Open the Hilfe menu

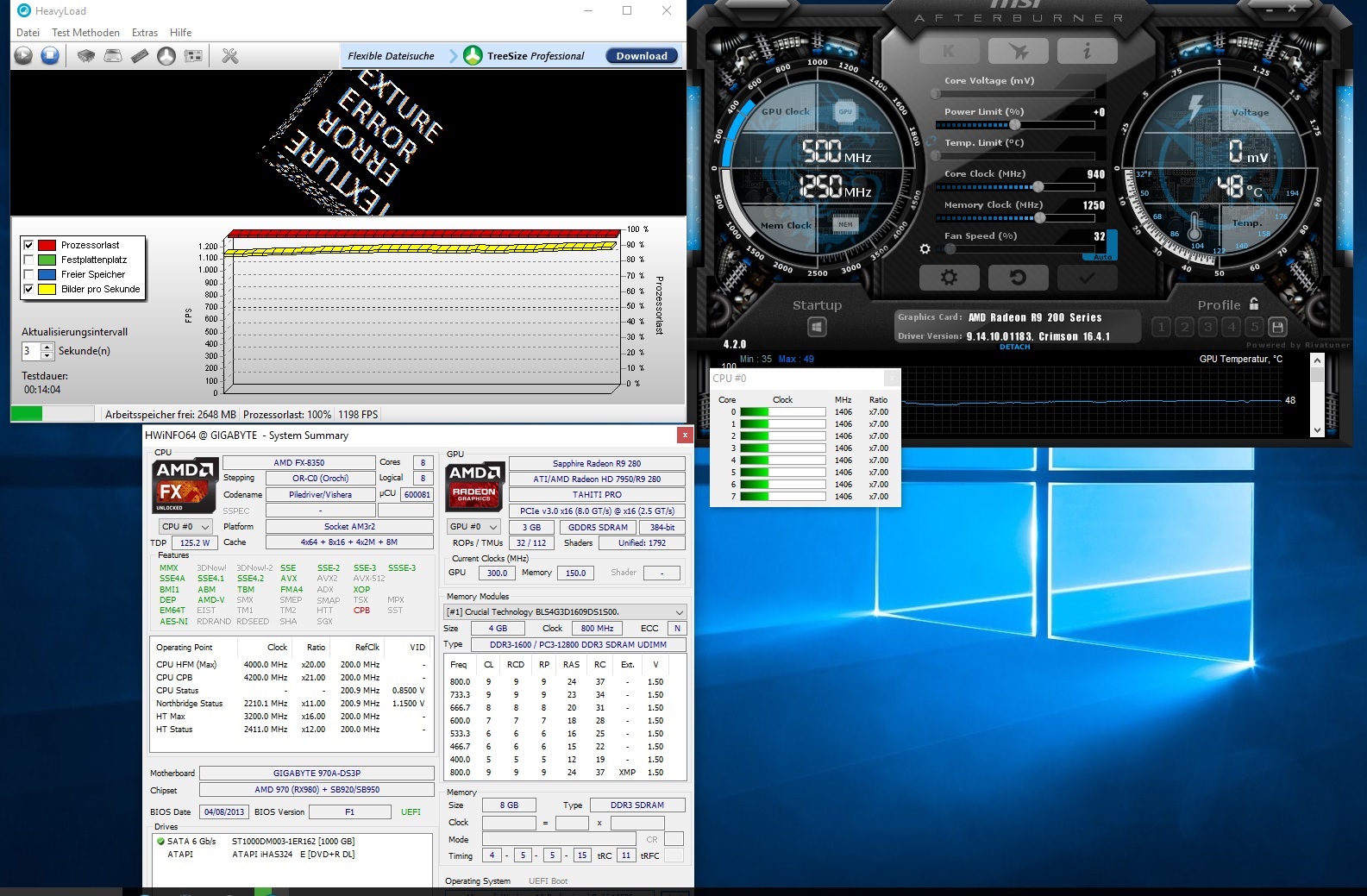click(181, 33)
